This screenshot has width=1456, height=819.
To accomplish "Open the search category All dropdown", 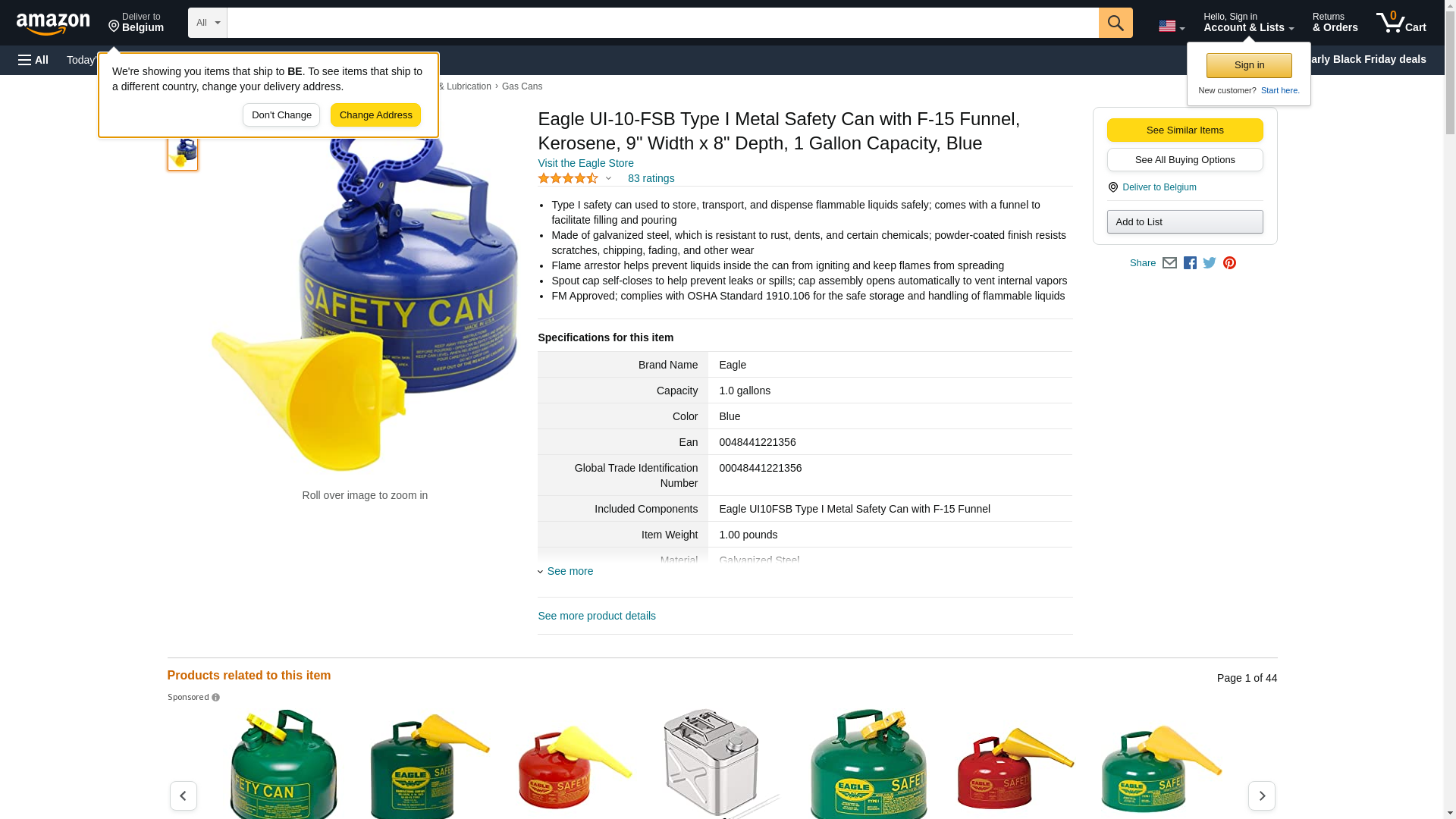I will [207, 23].
